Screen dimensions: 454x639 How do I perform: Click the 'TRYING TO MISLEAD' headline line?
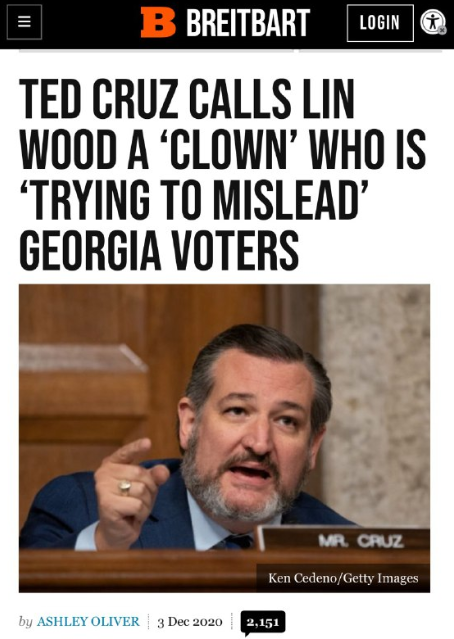coord(194,199)
